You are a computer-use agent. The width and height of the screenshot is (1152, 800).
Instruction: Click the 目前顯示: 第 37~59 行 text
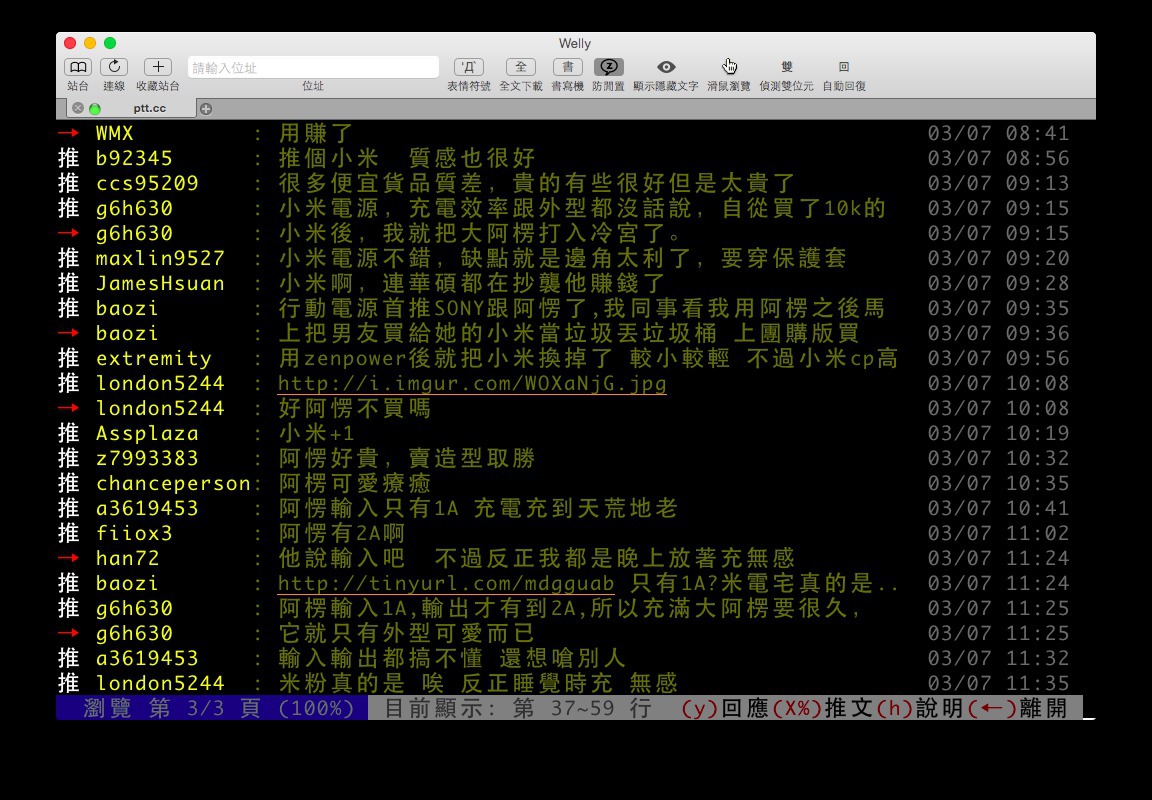517,708
